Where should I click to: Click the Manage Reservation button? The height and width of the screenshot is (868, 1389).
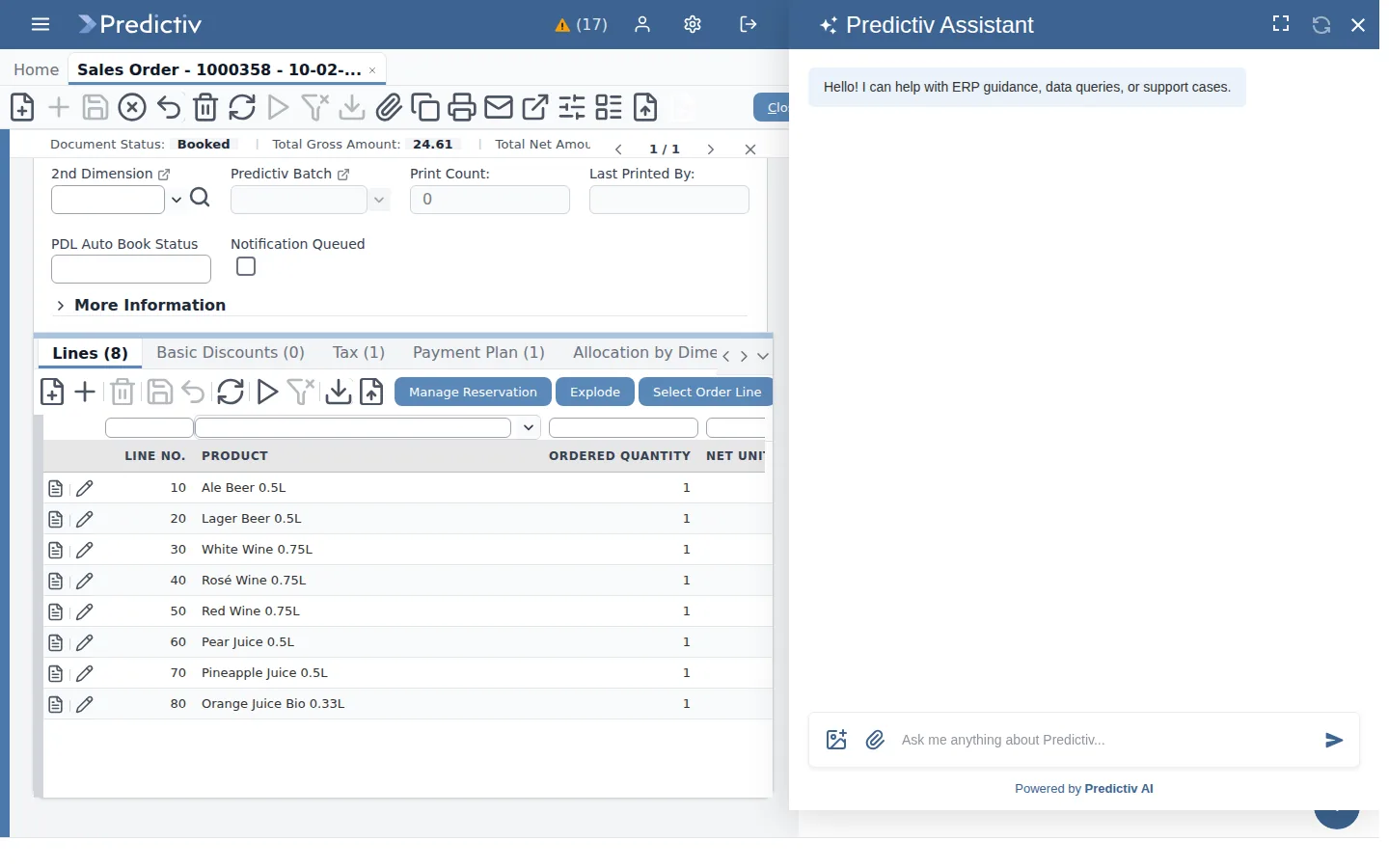[473, 392]
